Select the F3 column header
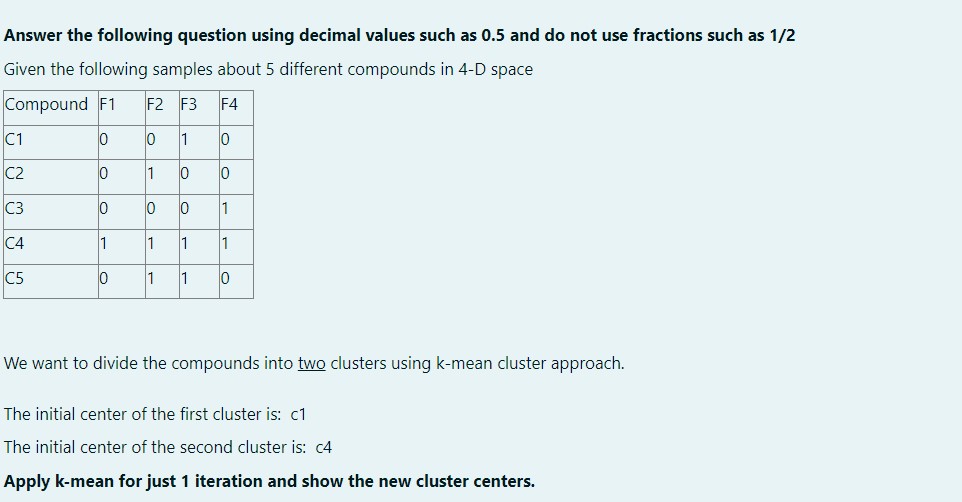Screen dimensions: 962x502 tap(199, 108)
